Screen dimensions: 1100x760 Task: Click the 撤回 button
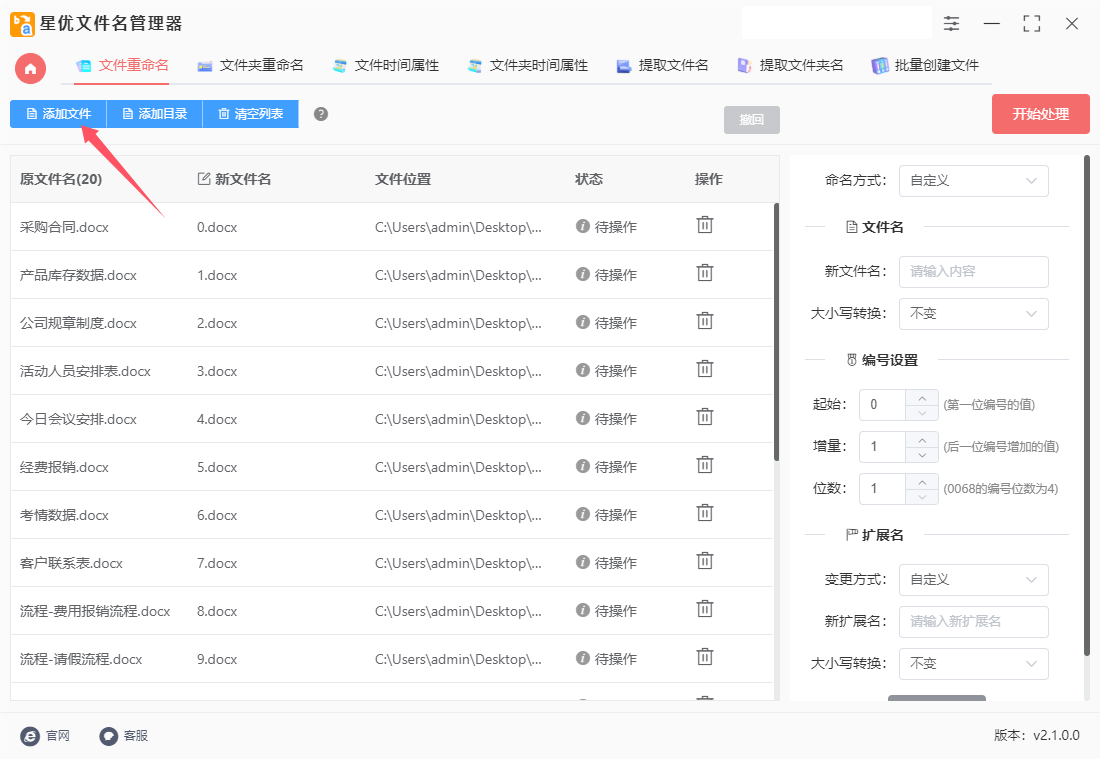tap(751, 120)
